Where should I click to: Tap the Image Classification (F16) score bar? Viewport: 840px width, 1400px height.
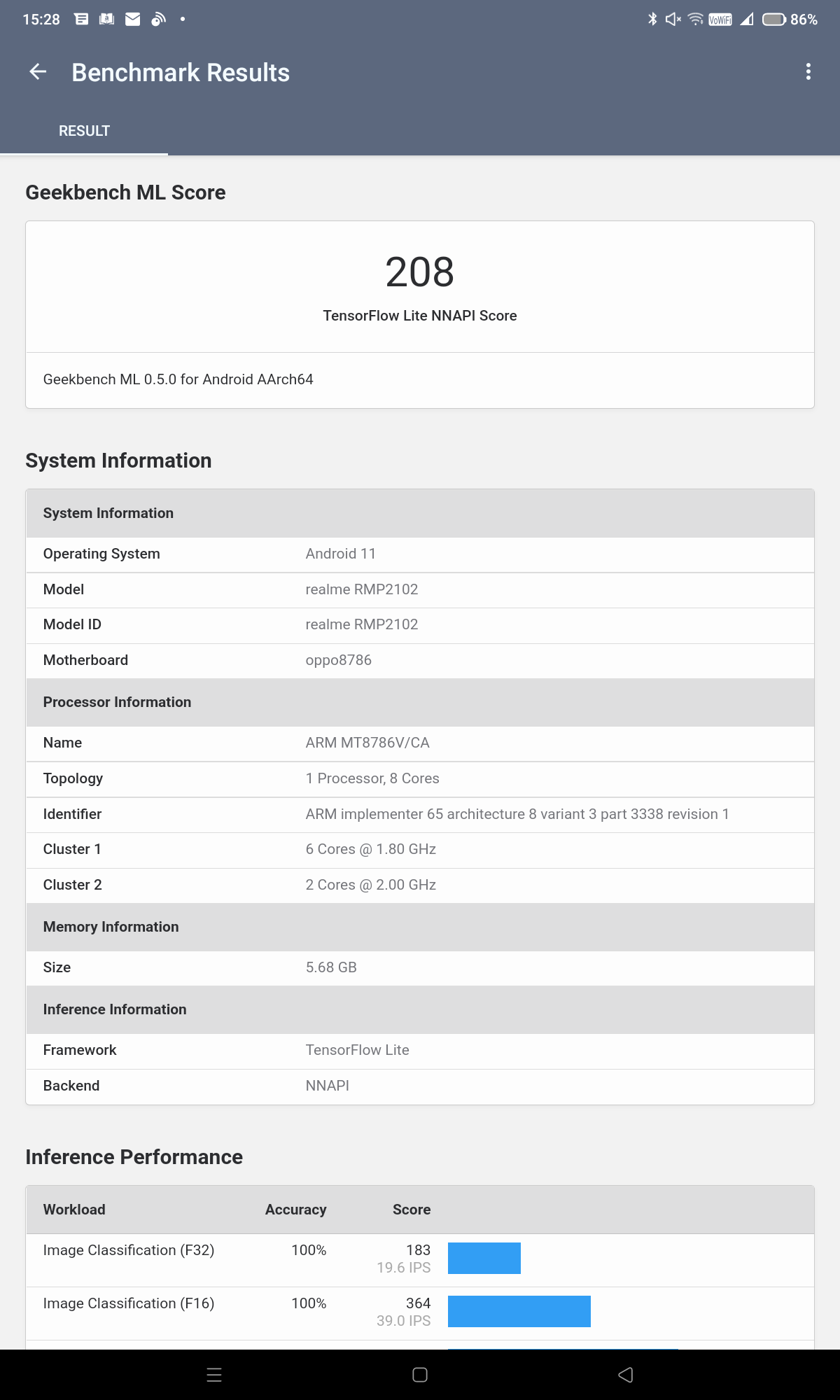pos(519,1311)
